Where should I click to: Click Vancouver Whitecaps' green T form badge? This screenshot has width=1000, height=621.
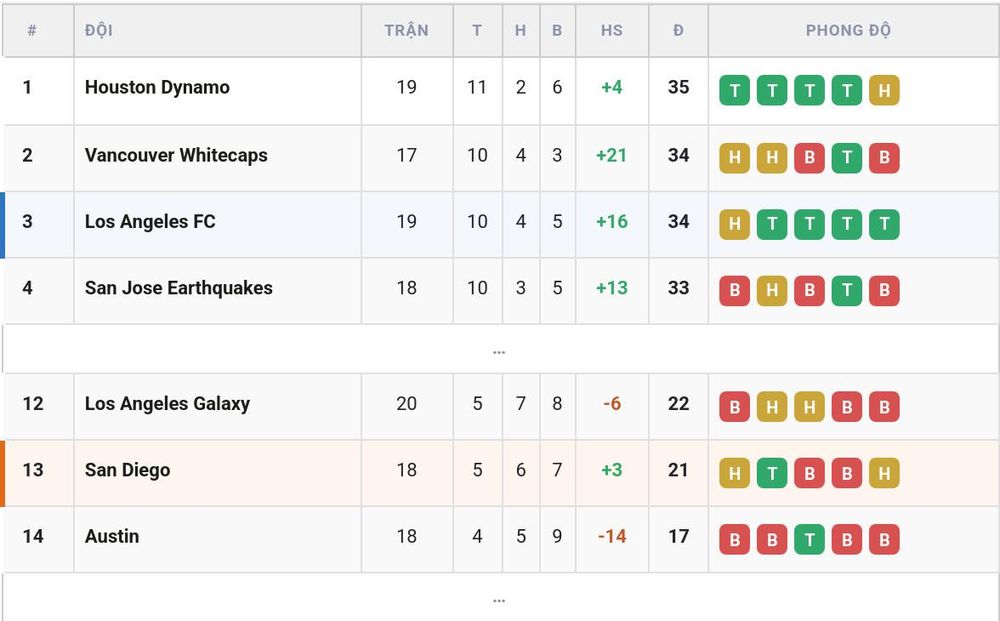coord(847,157)
